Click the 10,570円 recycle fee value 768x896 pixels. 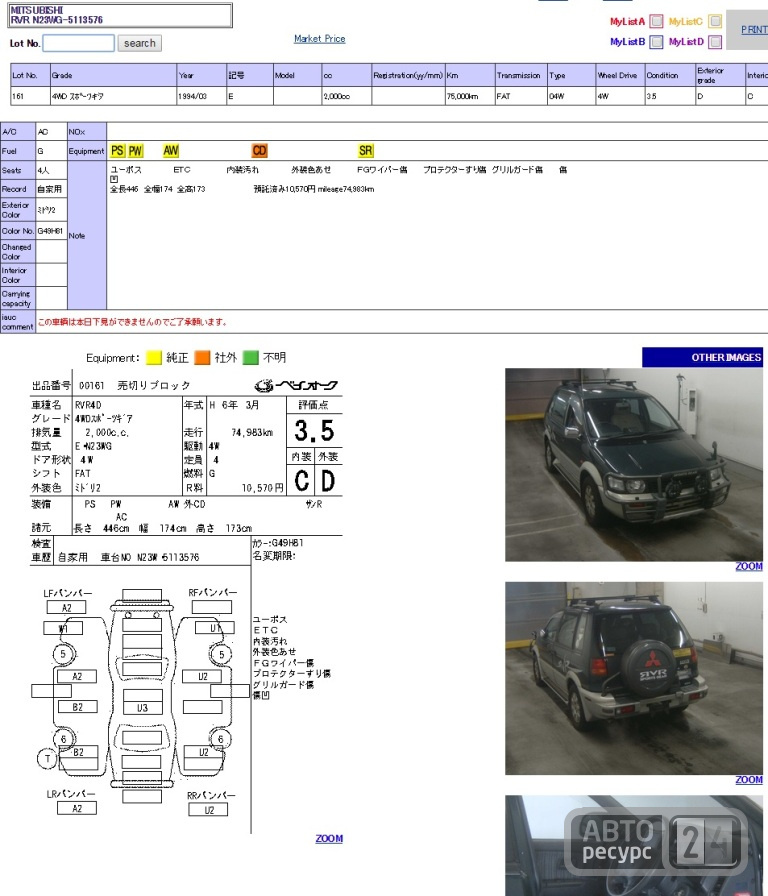point(262,488)
